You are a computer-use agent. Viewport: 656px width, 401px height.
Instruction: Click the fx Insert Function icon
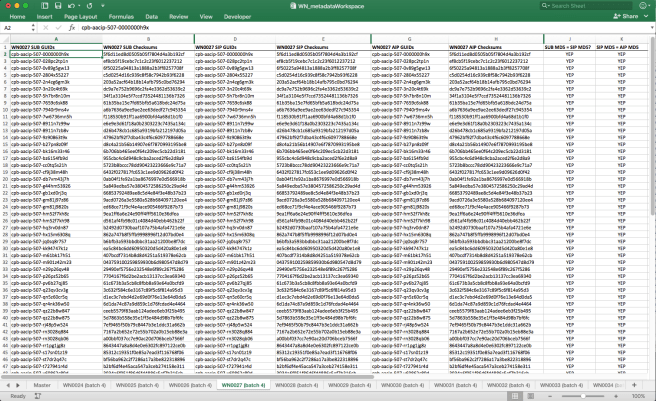(72, 28)
